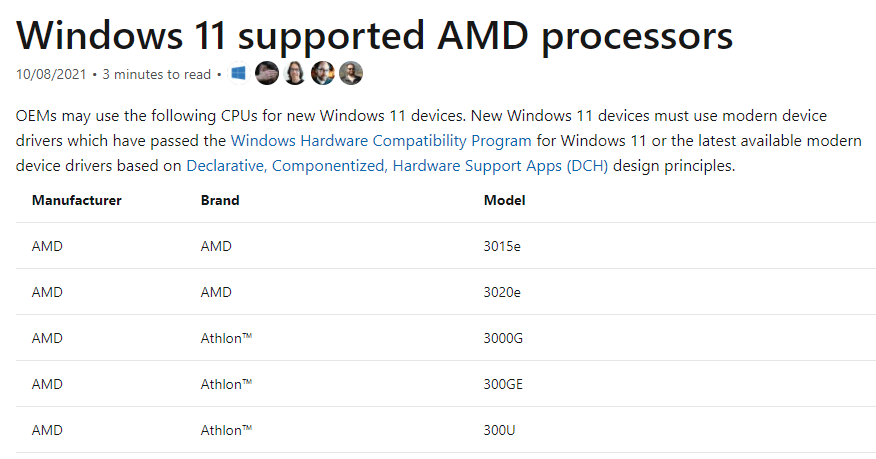Open Windows Hardware Compatibility Program link

(381, 141)
